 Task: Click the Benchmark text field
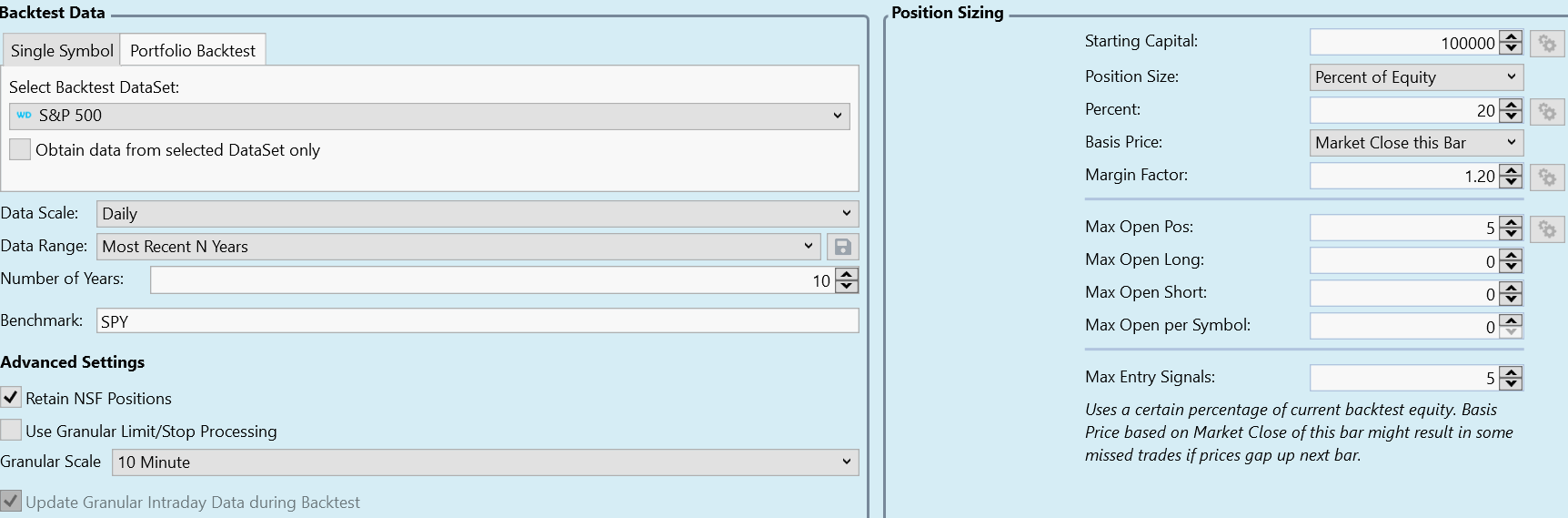click(x=477, y=321)
